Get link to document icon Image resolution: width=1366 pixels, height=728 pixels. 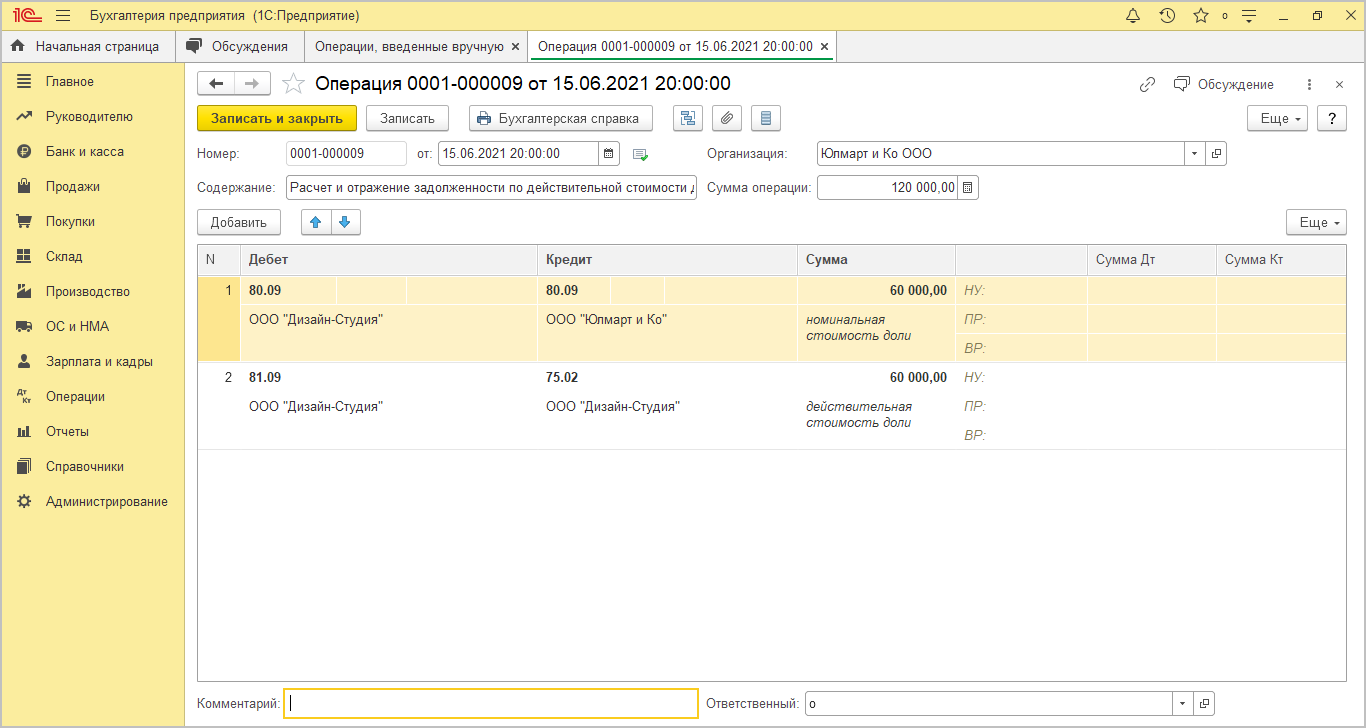[1148, 85]
